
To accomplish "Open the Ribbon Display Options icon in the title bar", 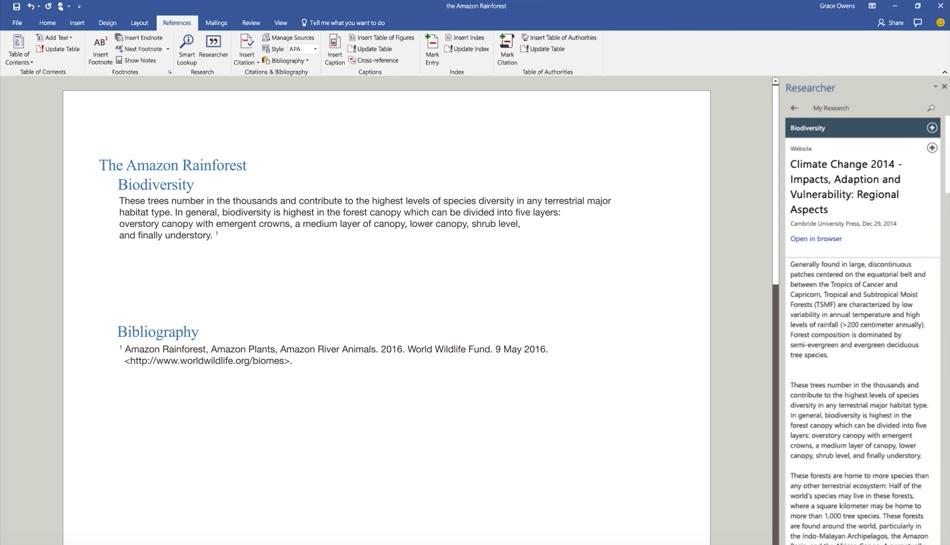I will tap(872, 6).
